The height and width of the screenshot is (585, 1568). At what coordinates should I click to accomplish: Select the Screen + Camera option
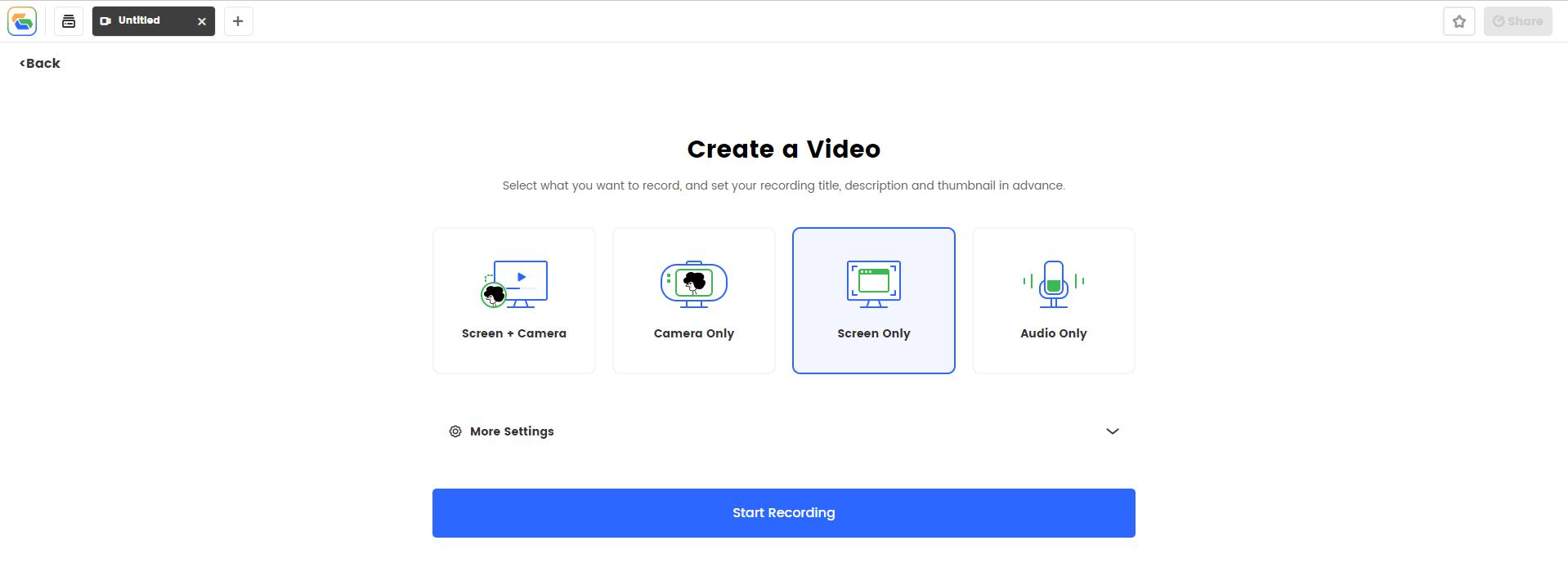tap(514, 301)
